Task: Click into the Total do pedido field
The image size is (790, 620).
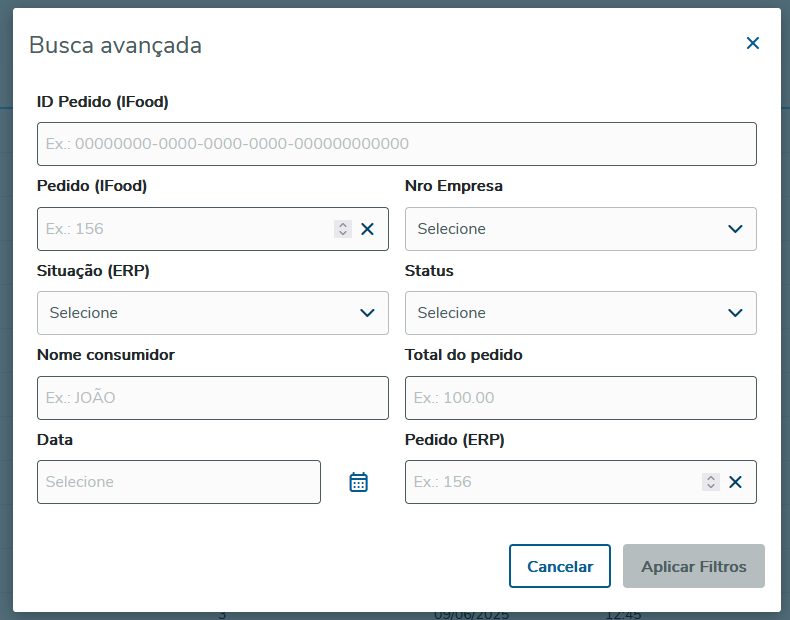Action: tap(580, 398)
